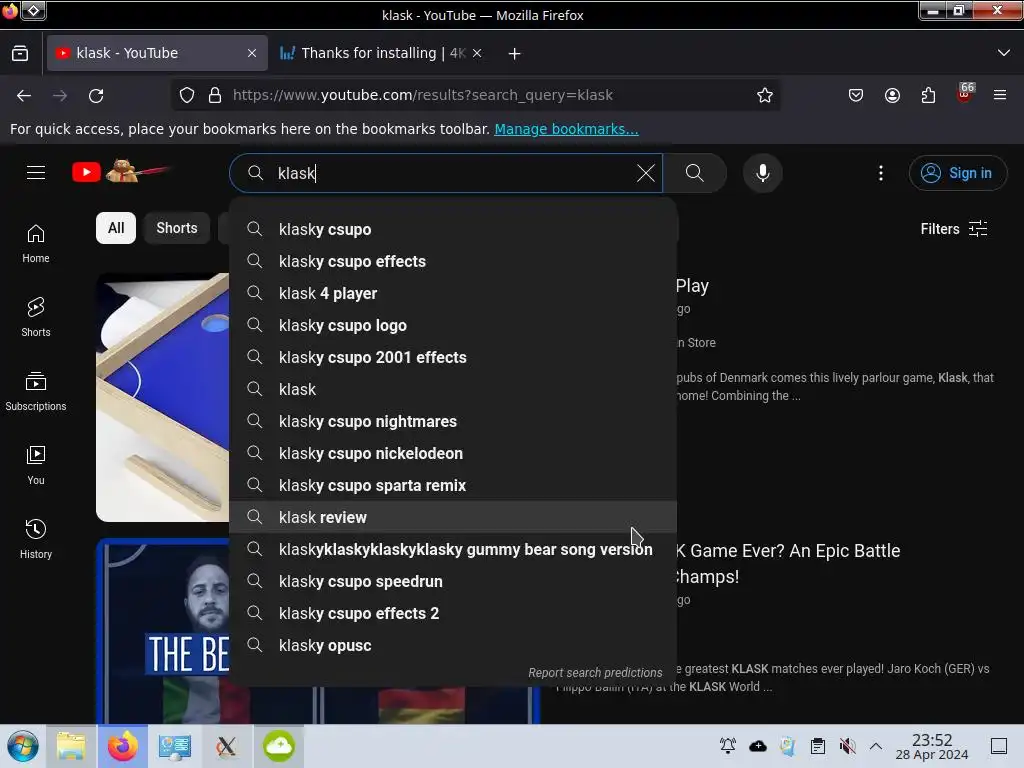Start voice search with microphone icon
Screen dimensions: 1024x768
(x=762, y=173)
